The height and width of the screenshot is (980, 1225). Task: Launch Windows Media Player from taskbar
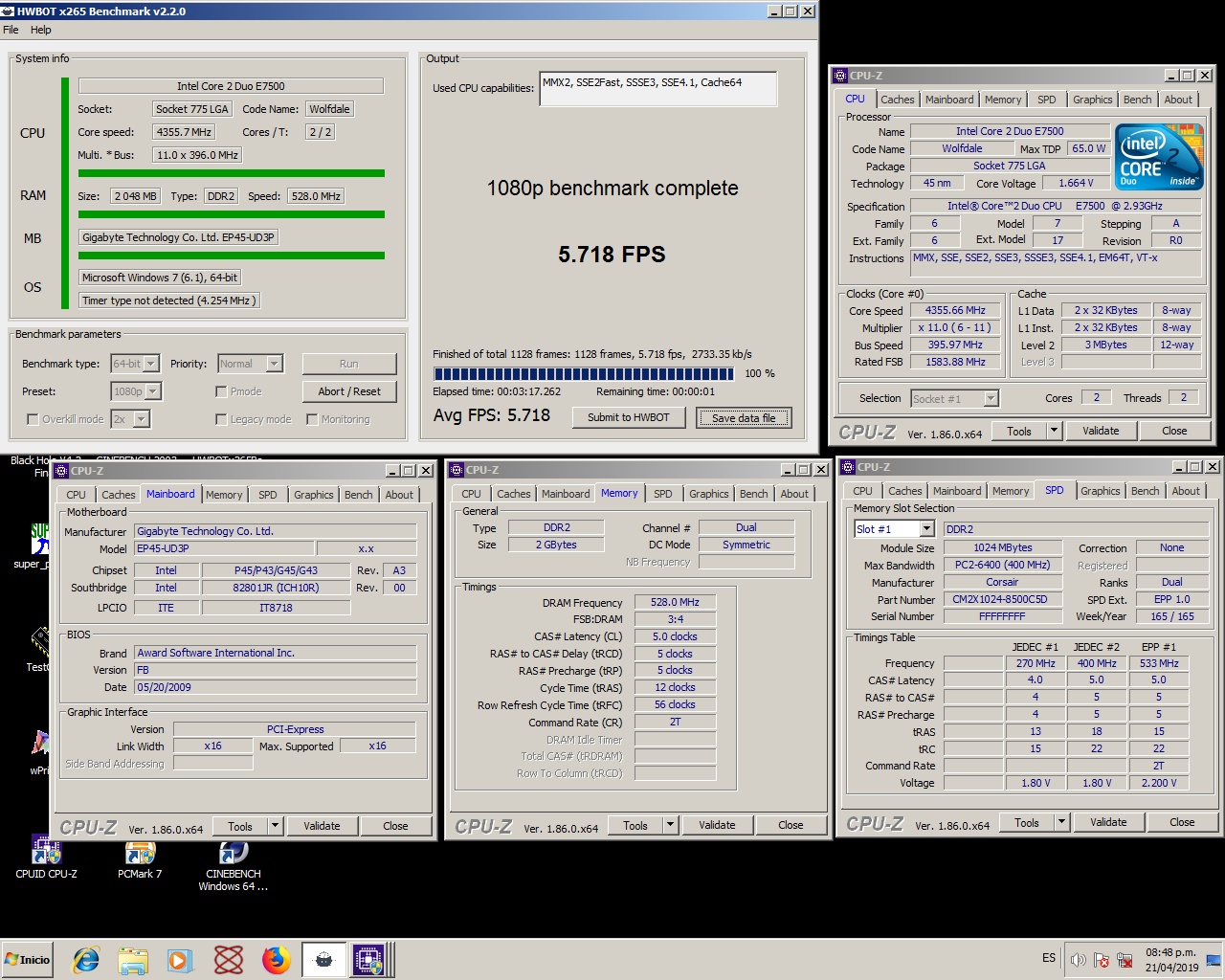(179, 959)
